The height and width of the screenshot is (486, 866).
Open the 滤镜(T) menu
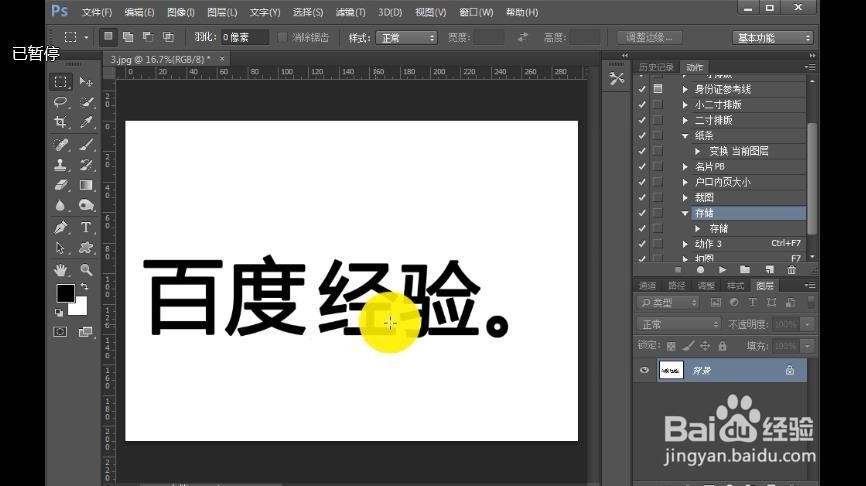(x=350, y=12)
